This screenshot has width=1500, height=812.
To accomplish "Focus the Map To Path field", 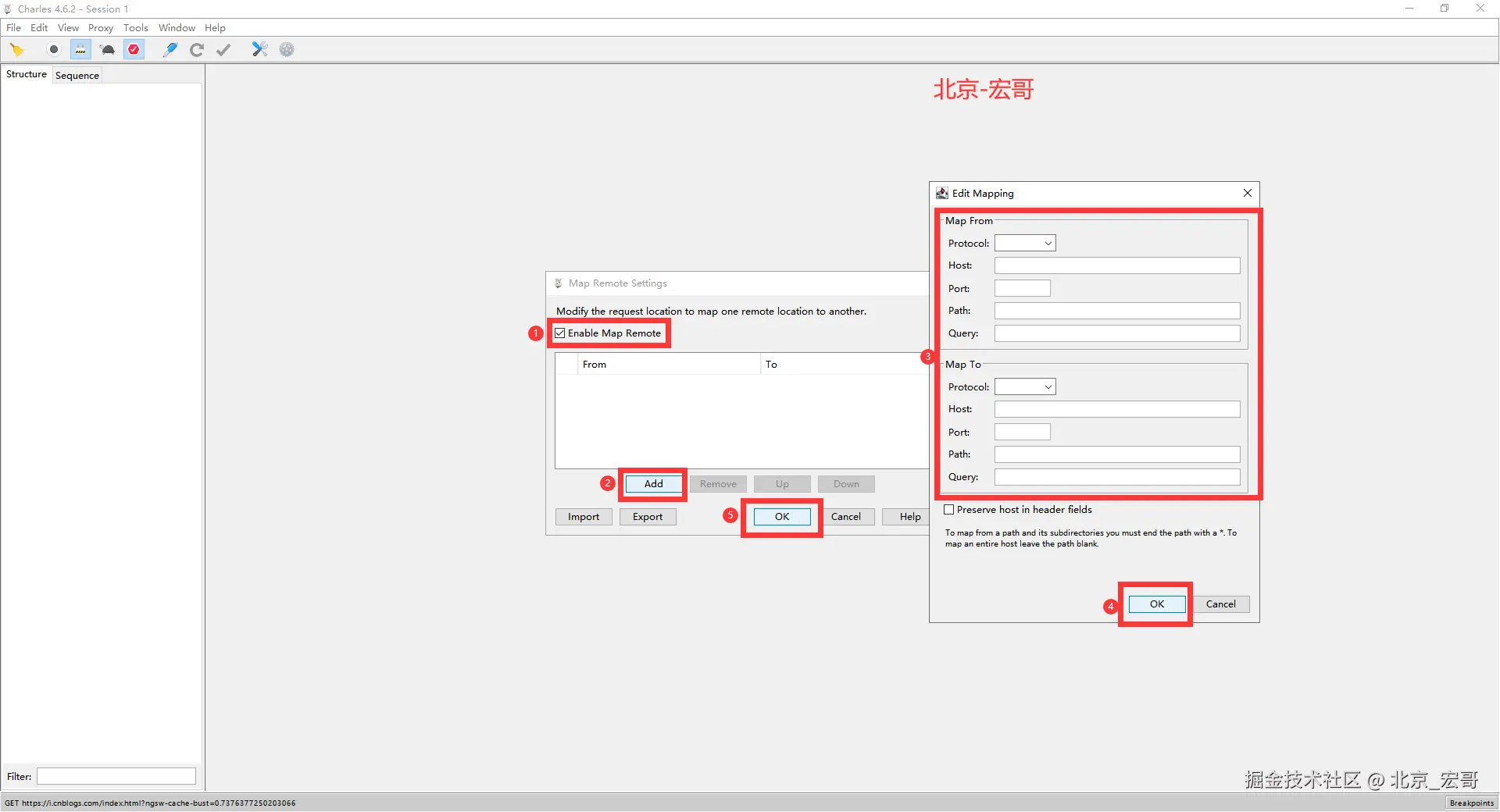I will click(1117, 454).
